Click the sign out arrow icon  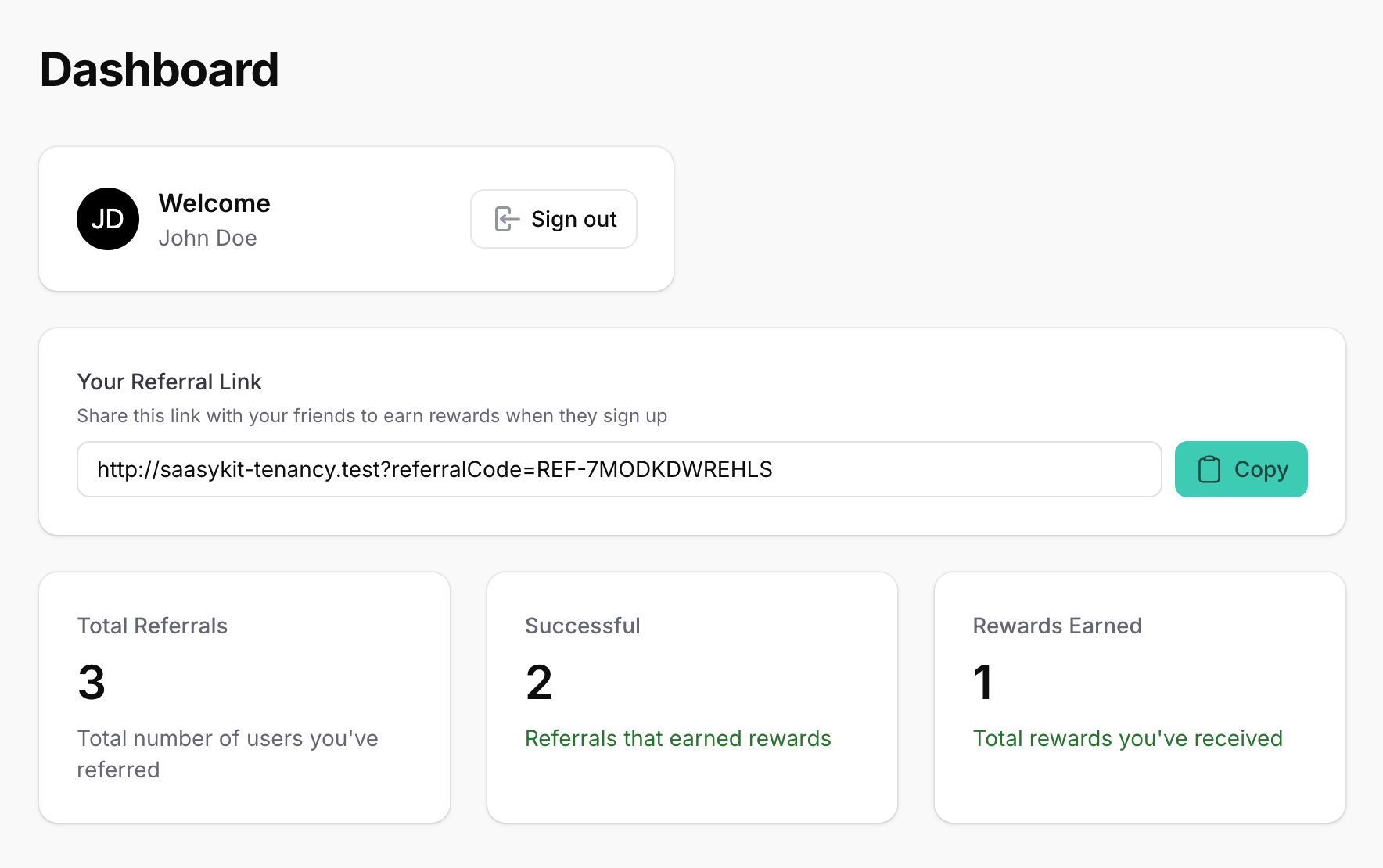coord(507,219)
